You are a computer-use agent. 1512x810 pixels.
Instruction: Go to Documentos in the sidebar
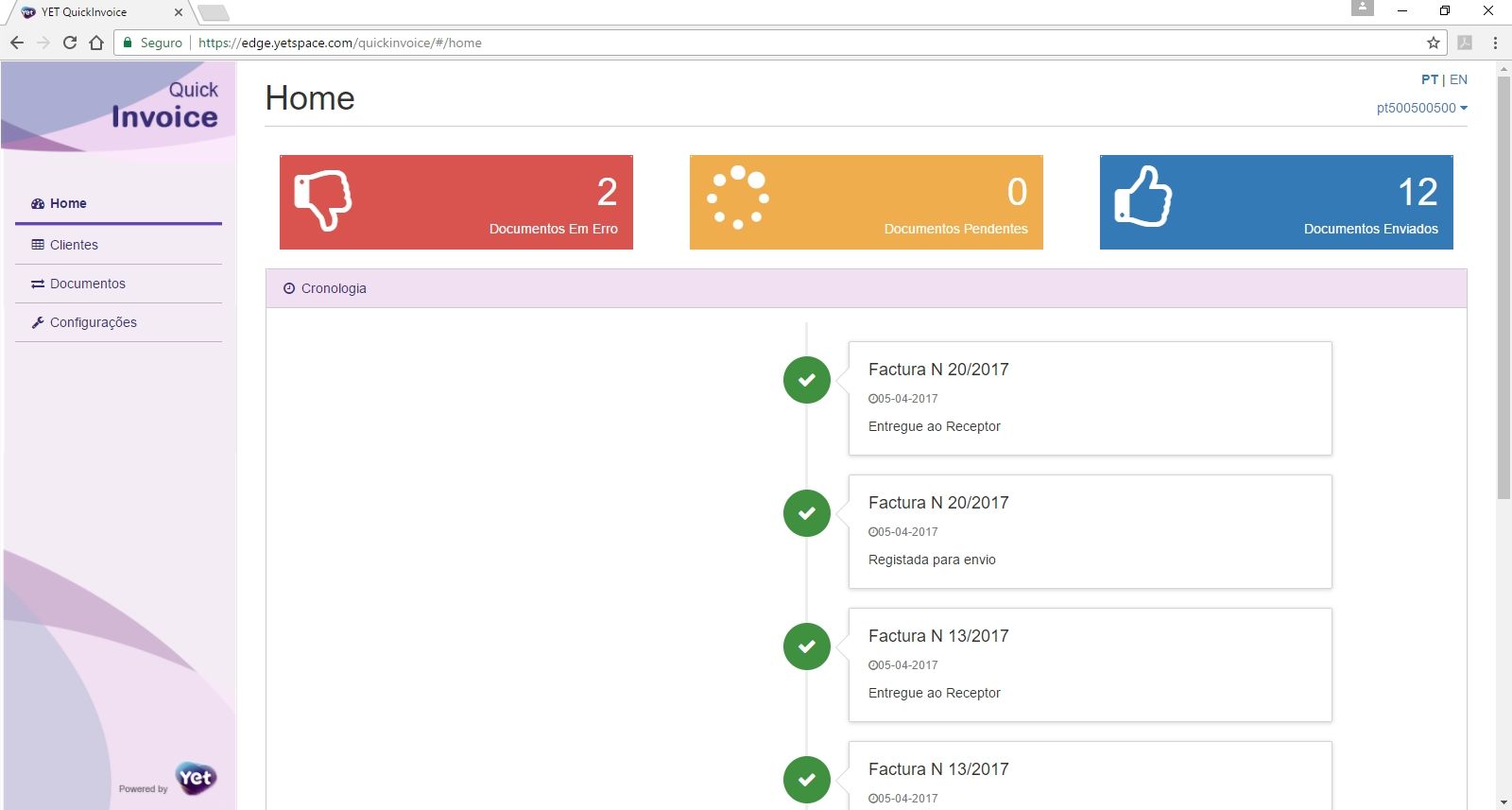[87, 284]
